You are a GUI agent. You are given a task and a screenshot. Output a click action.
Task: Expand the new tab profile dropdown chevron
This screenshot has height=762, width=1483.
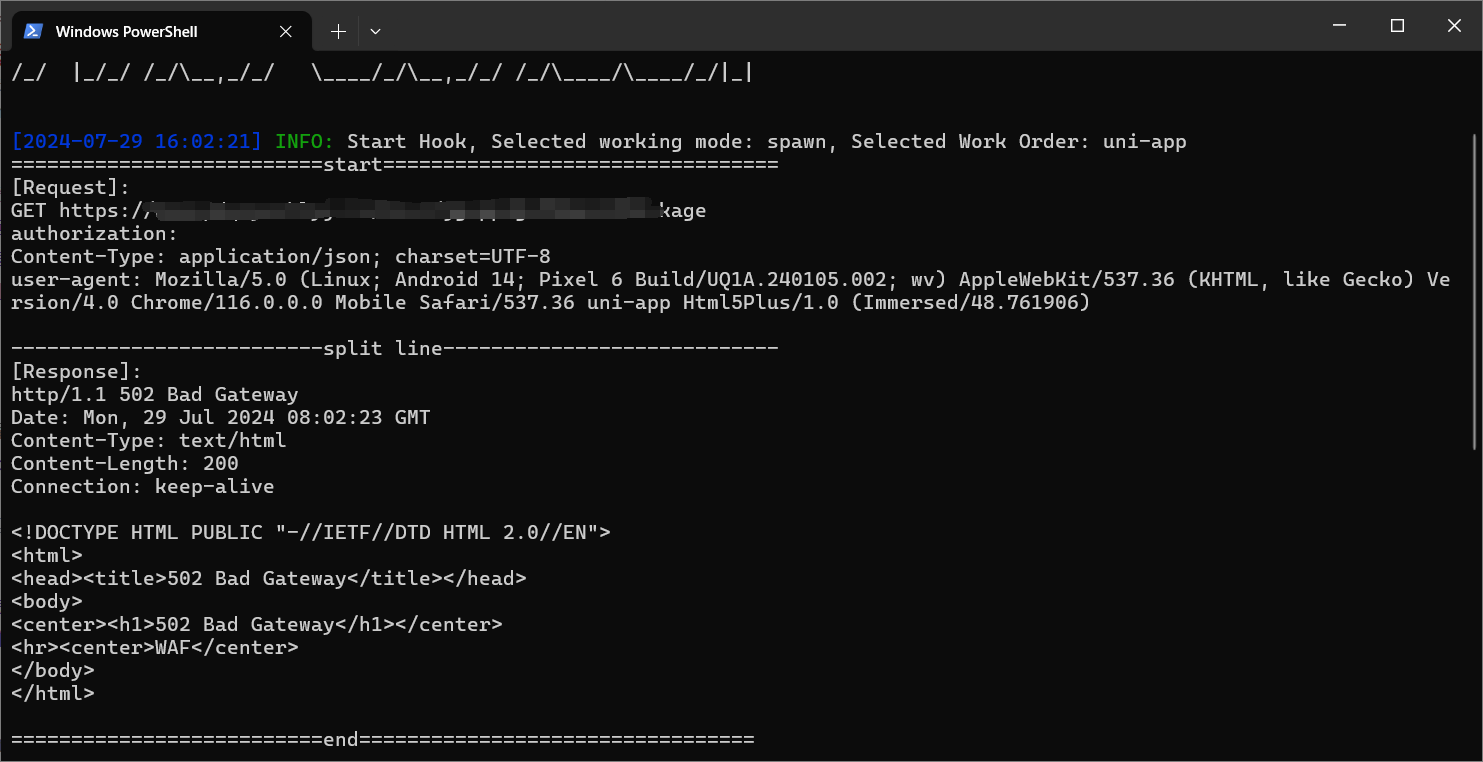coord(375,31)
